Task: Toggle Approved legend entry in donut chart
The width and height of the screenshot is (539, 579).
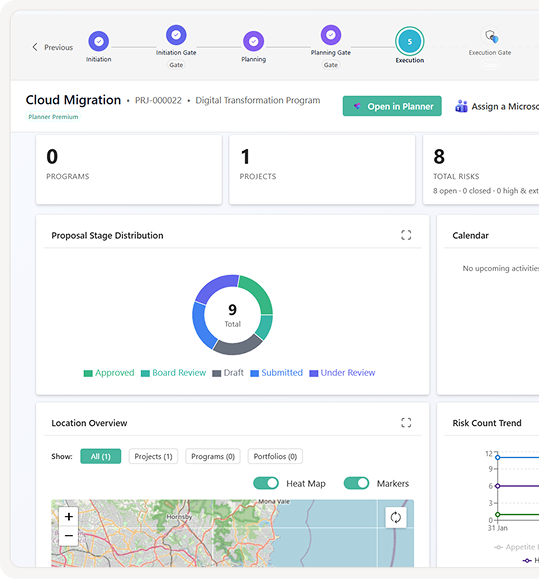Action: coord(109,373)
